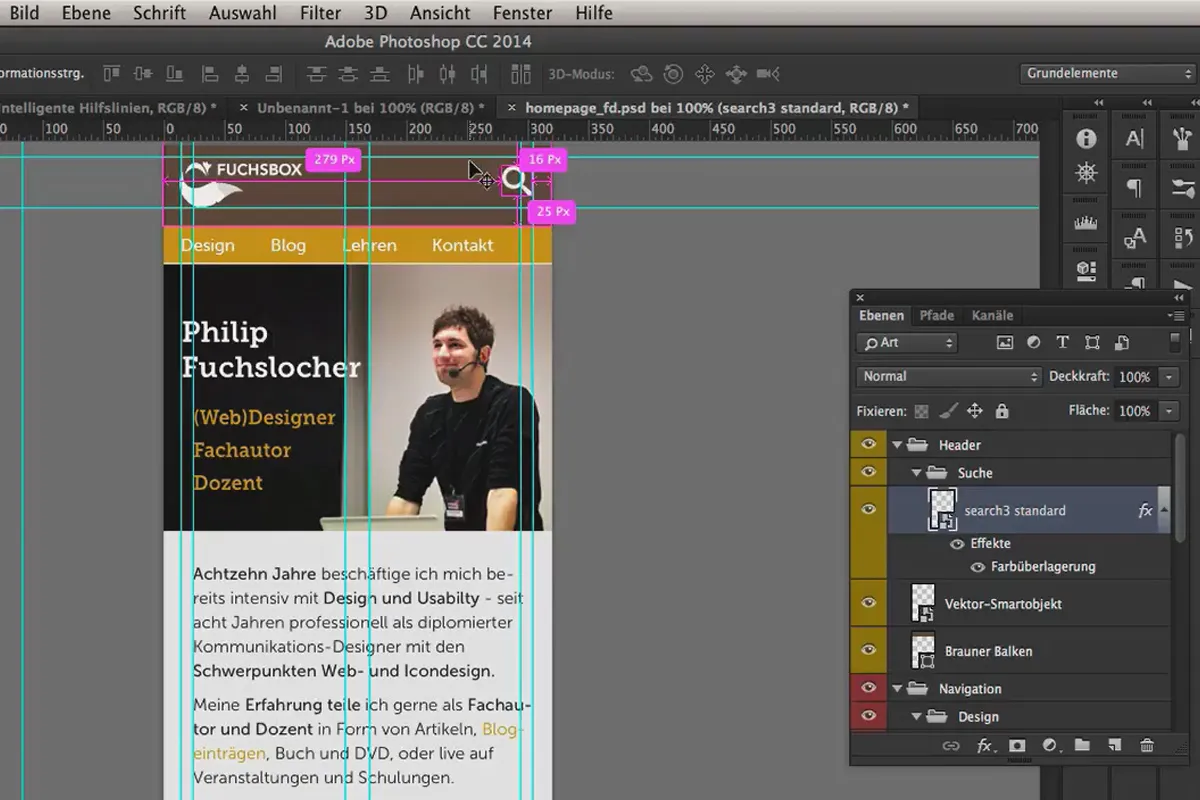Collapse the Design layer group
1200x800 pixels.
(x=917, y=717)
